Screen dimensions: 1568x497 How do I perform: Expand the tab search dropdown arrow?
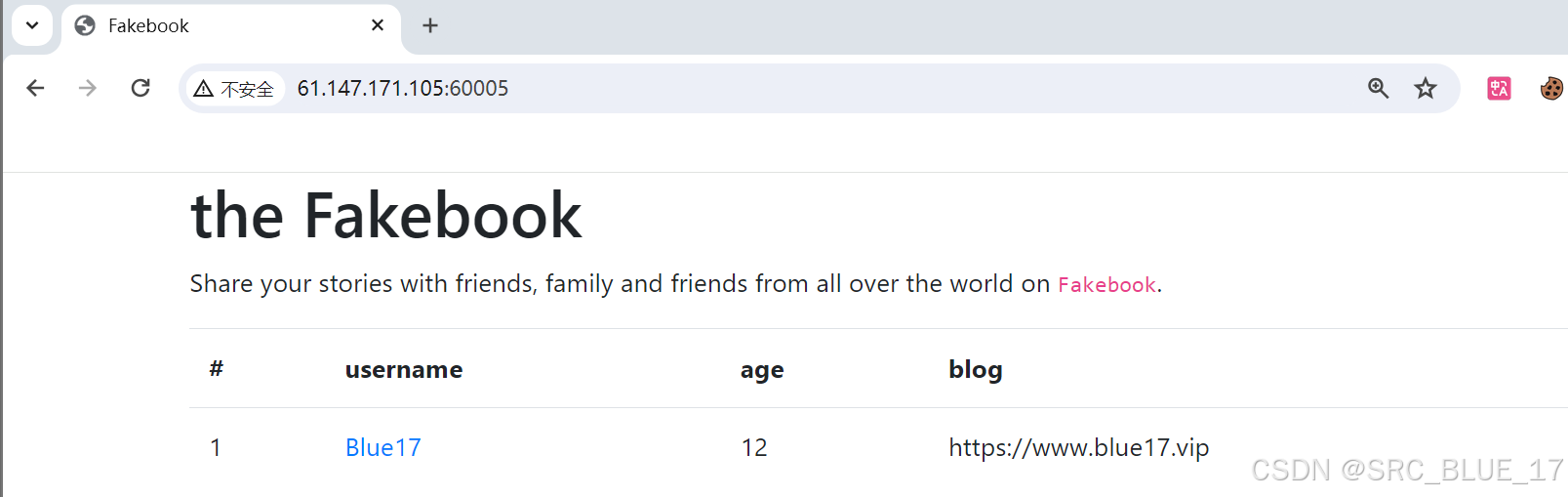[x=32, y=25]
